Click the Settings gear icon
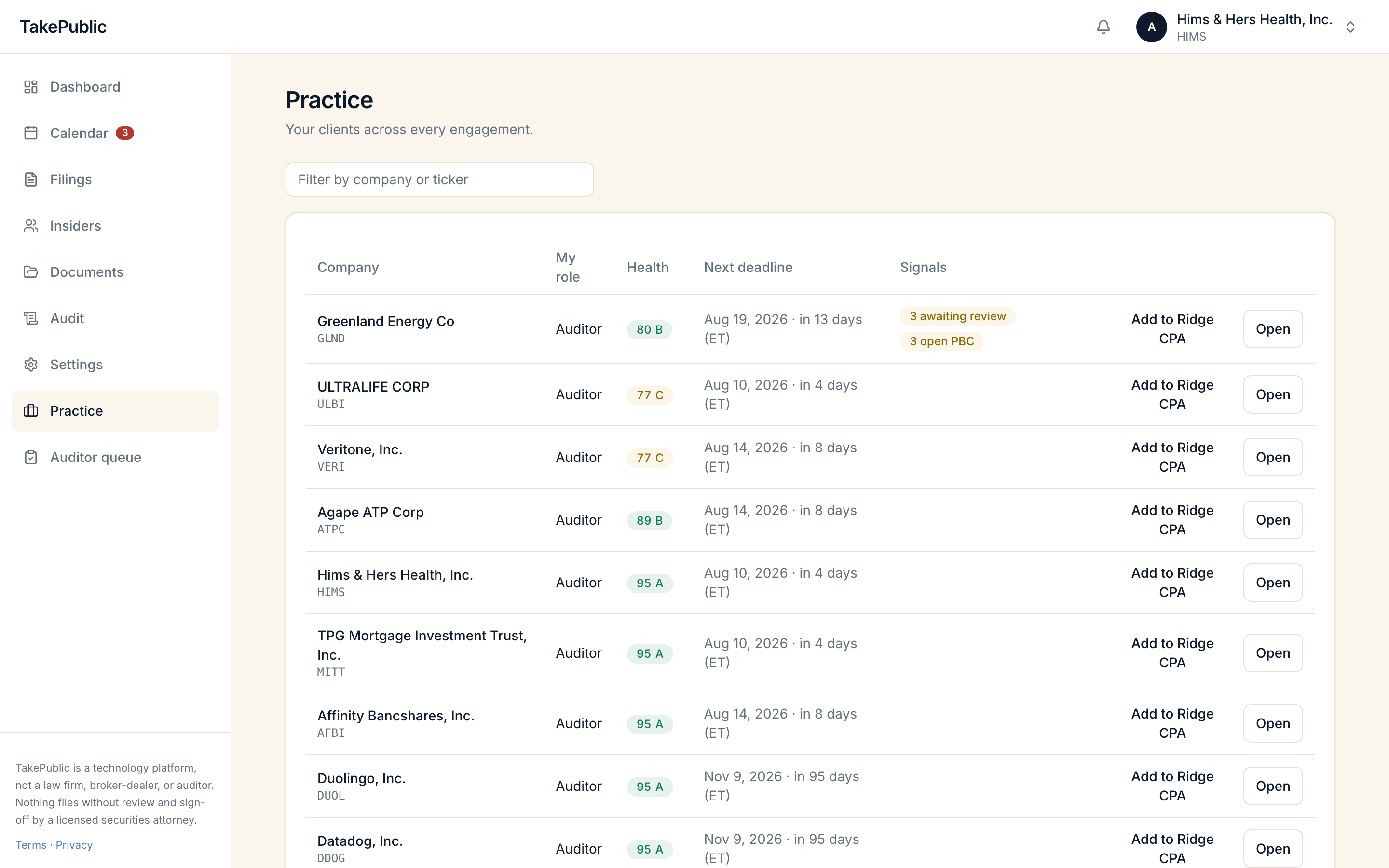The image size is (1389, 868). click(x=31, y=365)
